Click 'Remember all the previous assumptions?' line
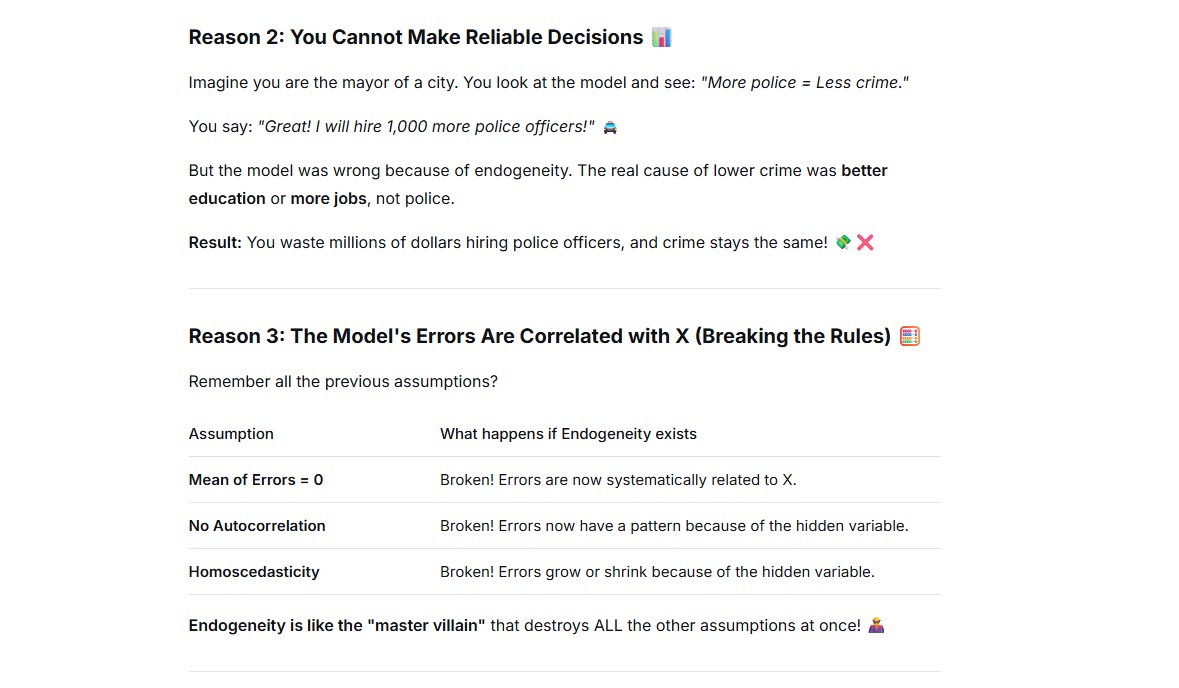 coord(343,381)
